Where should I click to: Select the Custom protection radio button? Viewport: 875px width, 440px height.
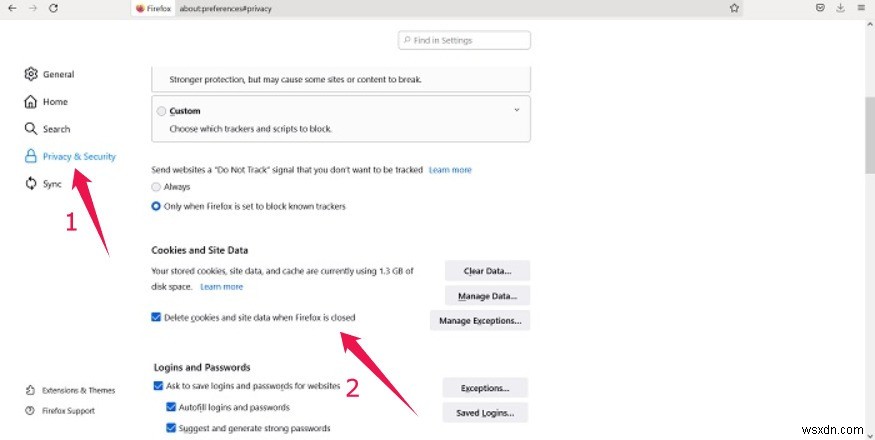[x=161, y=111]
